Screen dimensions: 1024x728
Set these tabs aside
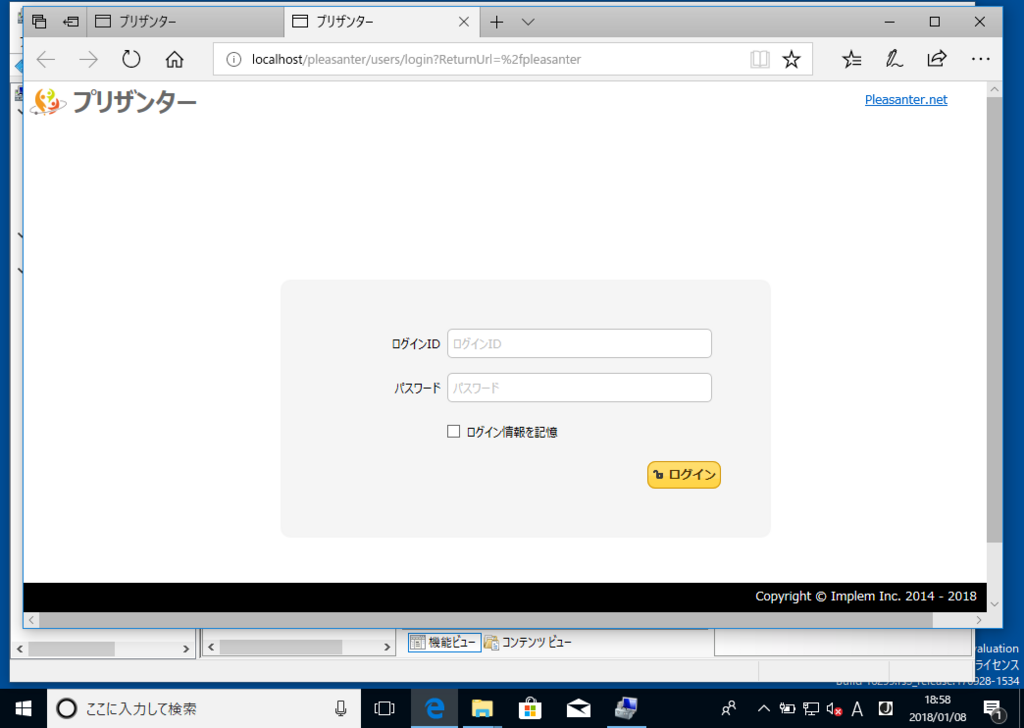71,22
